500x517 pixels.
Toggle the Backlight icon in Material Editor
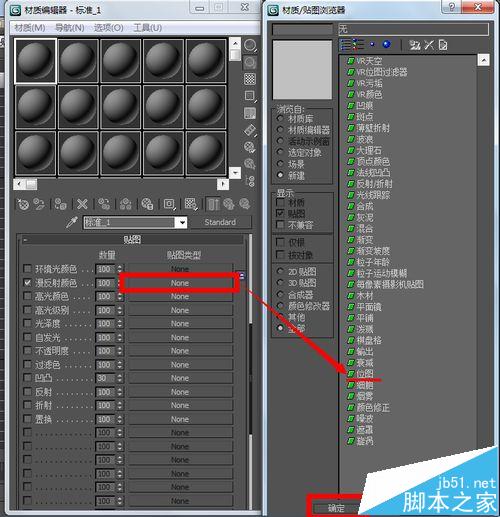tap(250, 62)
